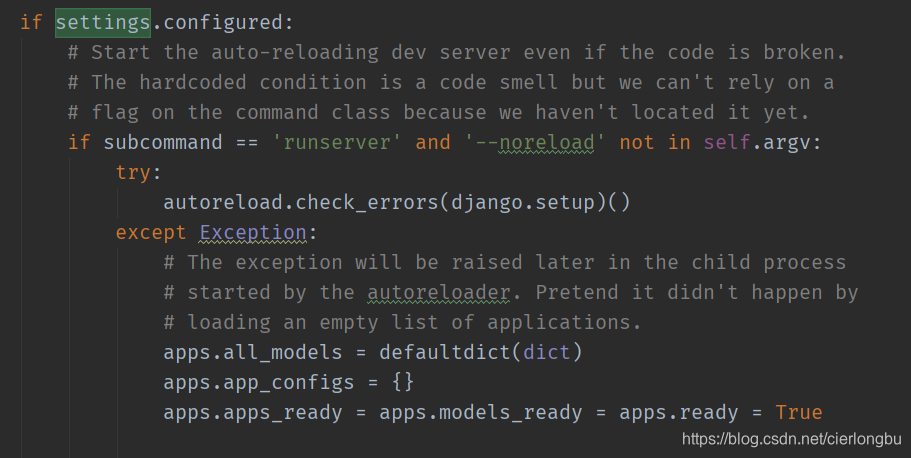Click 'dict' argument inside defaultdict

pos(547,352)
